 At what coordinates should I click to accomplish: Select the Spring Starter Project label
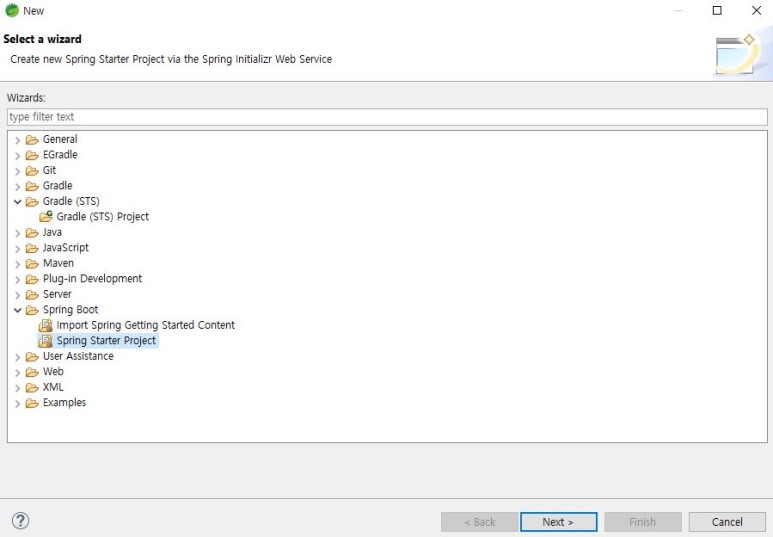coord(106,341)
